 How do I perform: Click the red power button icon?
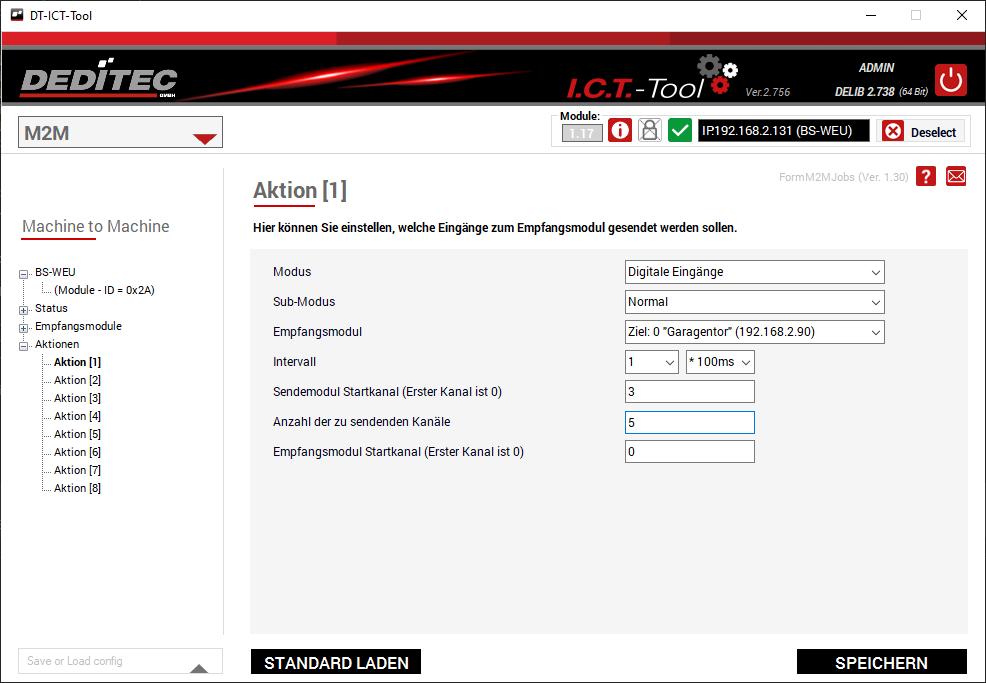point(950,80)
